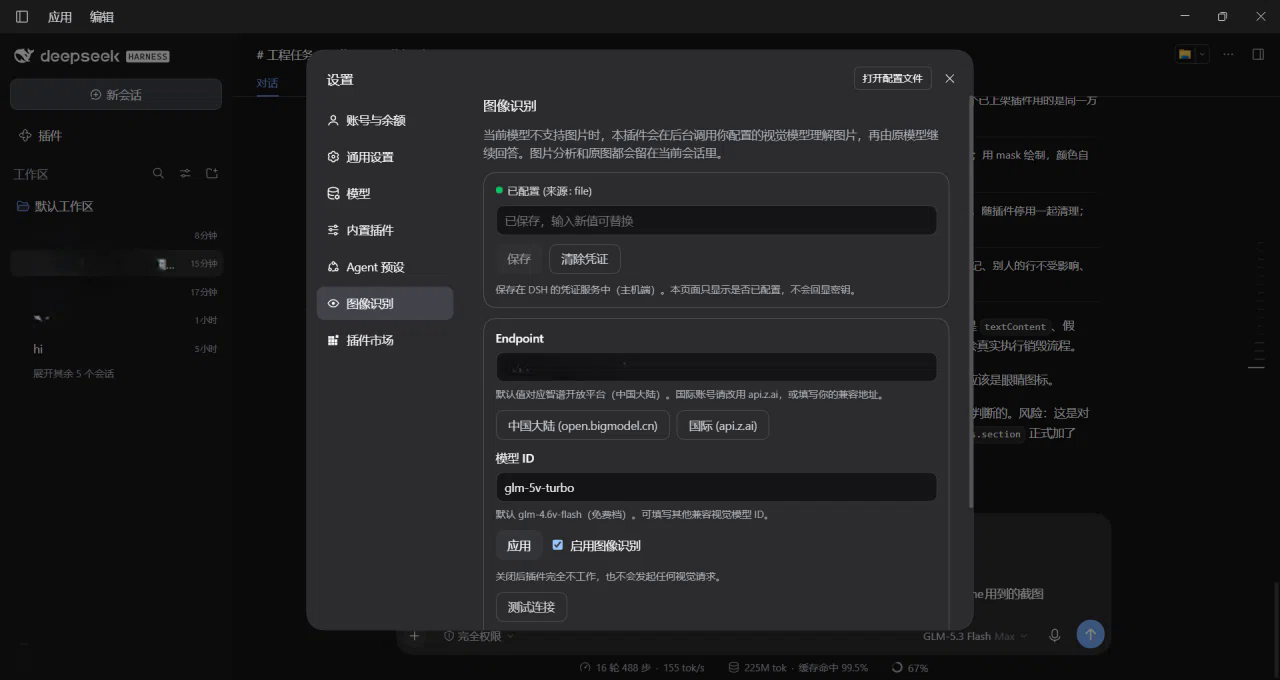Open the folder icon button in header
The image size is (1280, 680).
pos(1185,54)
